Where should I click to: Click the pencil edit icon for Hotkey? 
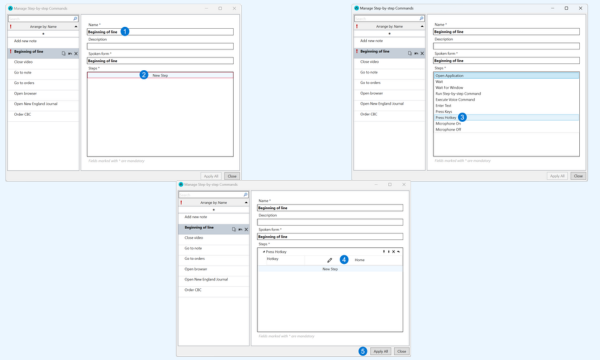(329, 260)
